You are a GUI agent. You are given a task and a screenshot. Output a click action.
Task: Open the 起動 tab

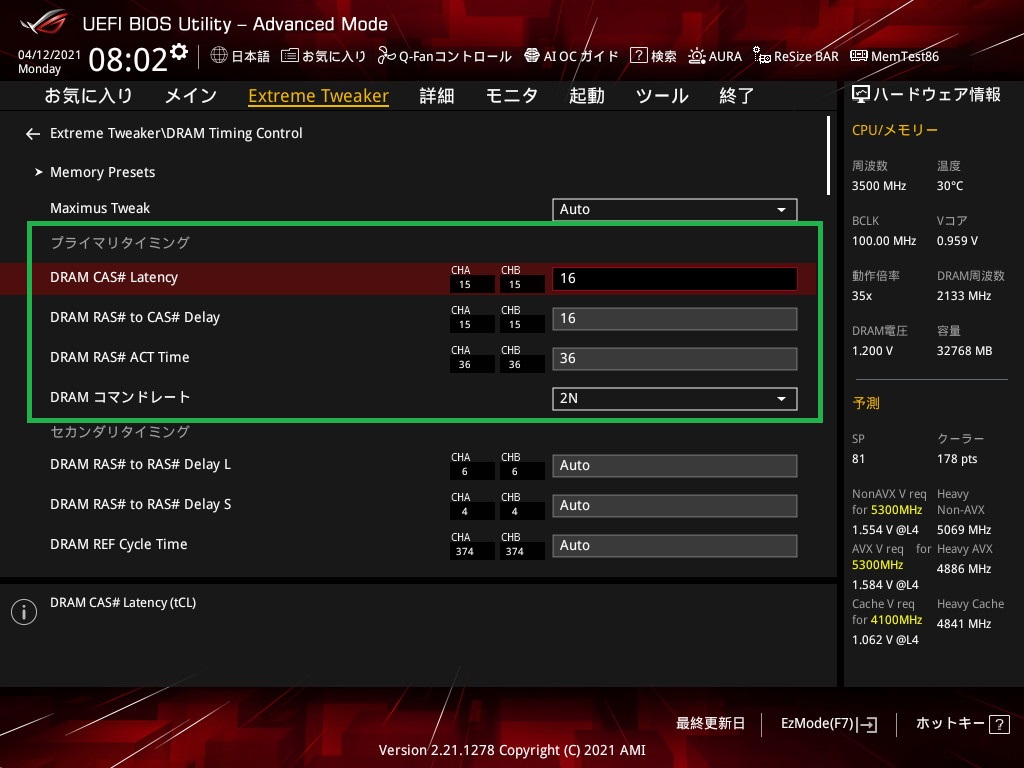tap(586, 96)
